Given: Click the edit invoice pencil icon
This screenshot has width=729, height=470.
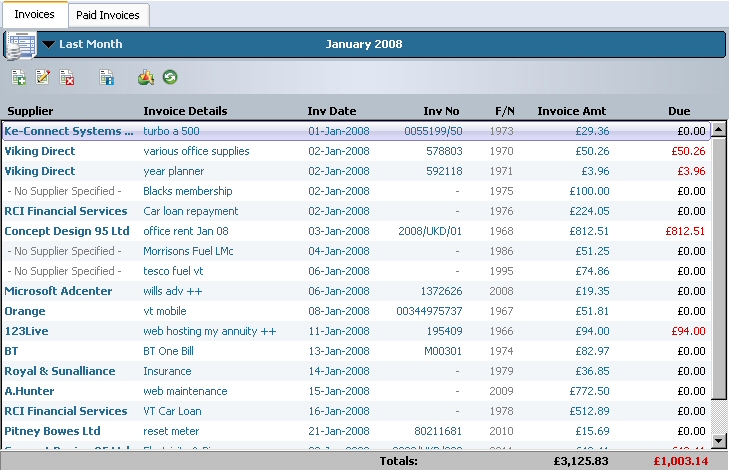Looking at the screenshot, I should click(x=43, y=77).
